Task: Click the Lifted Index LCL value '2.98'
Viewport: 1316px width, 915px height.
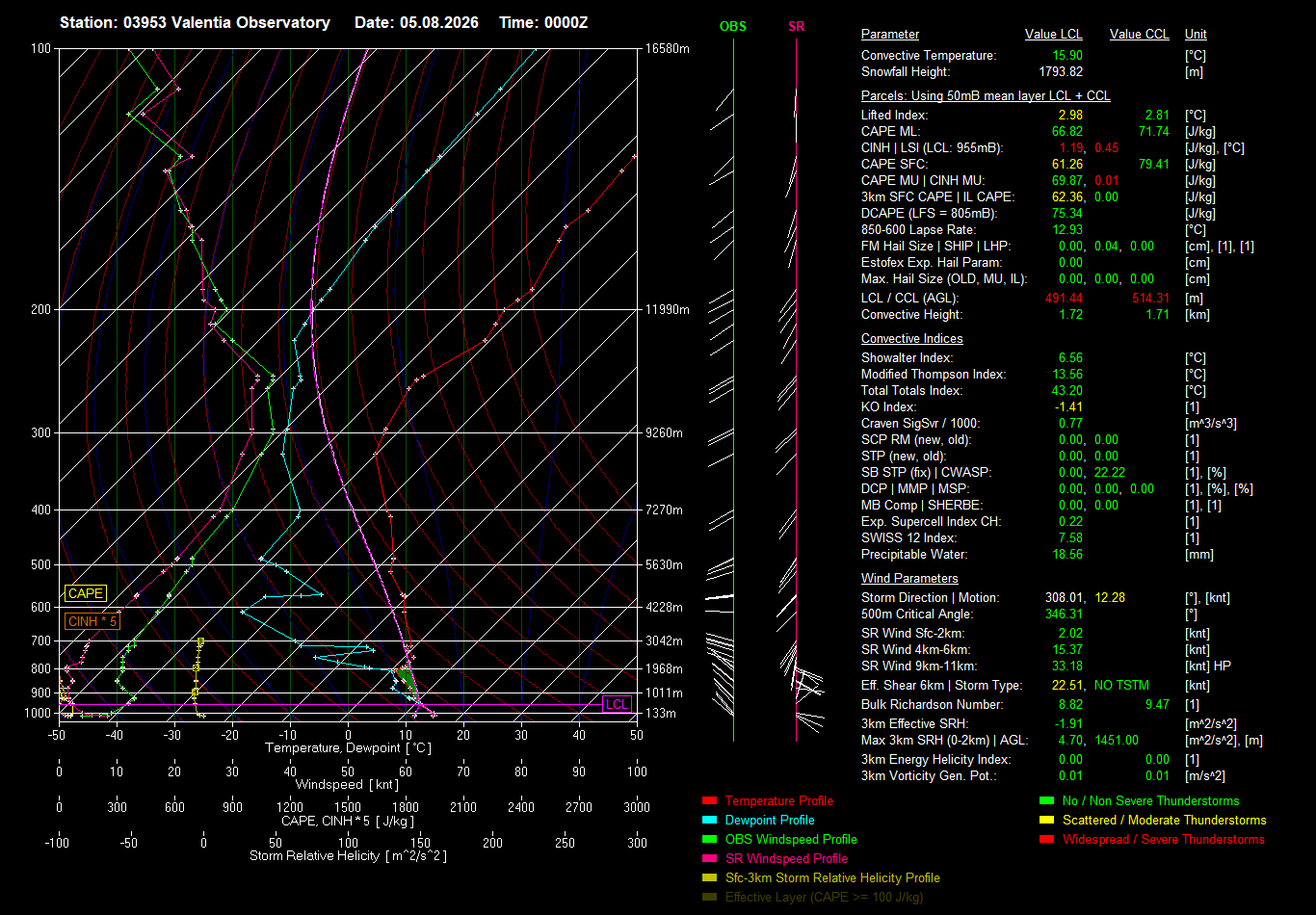Action: click(1070, 116)
